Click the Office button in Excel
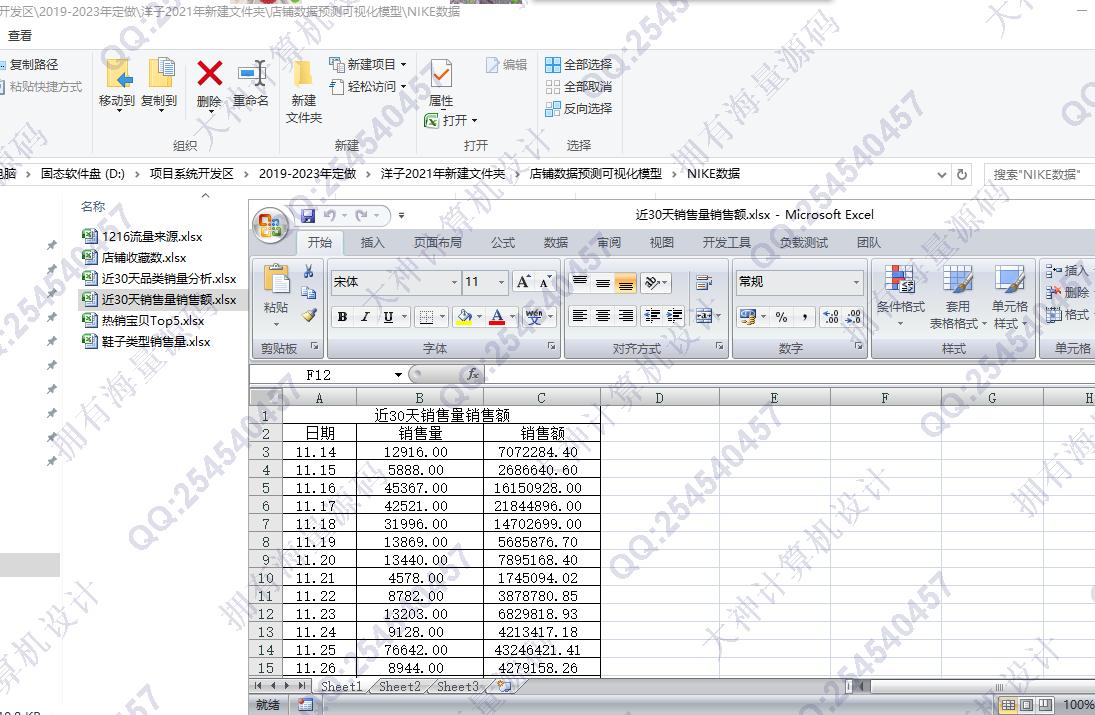Viewport: 1095px width, 715px height. point(271,226)
